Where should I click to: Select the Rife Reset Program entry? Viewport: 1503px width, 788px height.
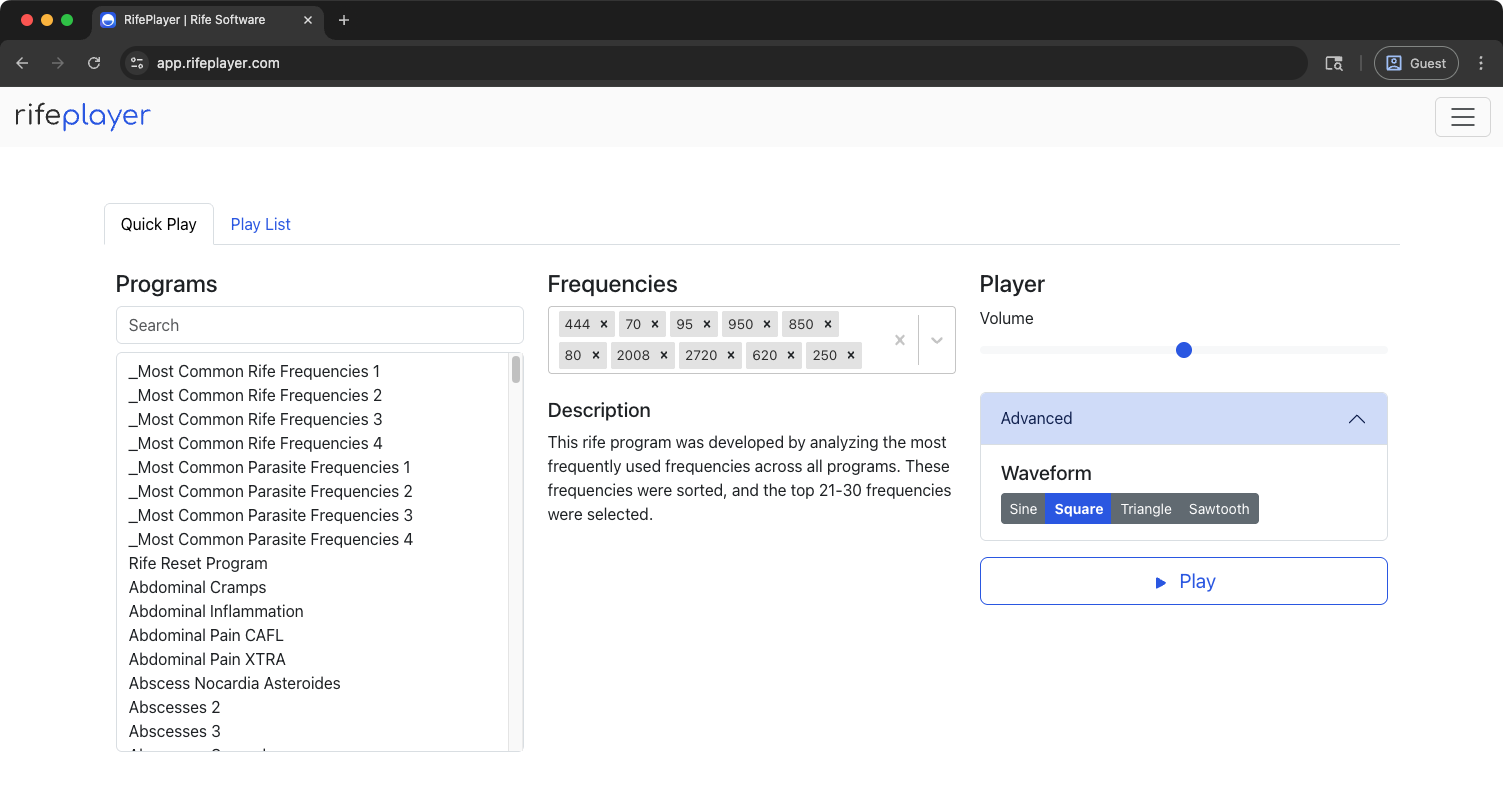tap(198, 563)
